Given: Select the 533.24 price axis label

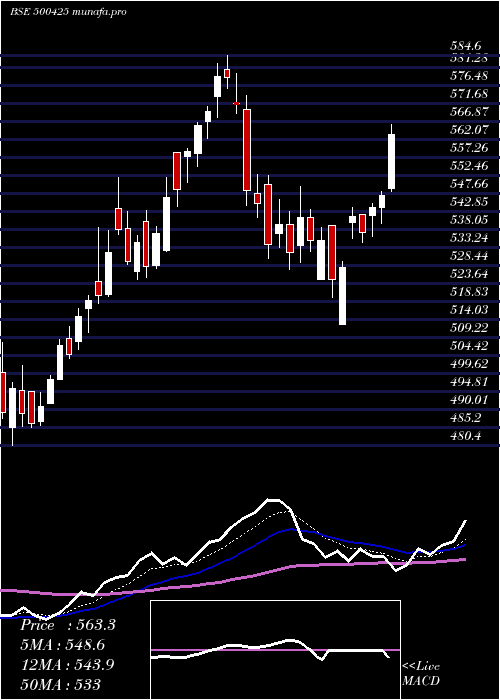Looking at the screenshot, I should pos(469,238).
